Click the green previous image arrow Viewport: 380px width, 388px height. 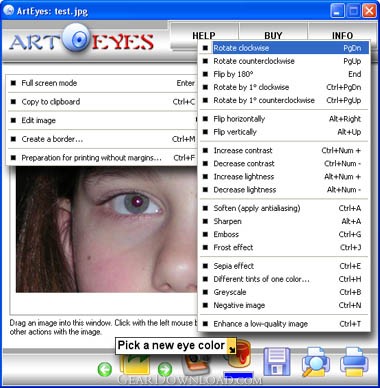click(105, 369)
